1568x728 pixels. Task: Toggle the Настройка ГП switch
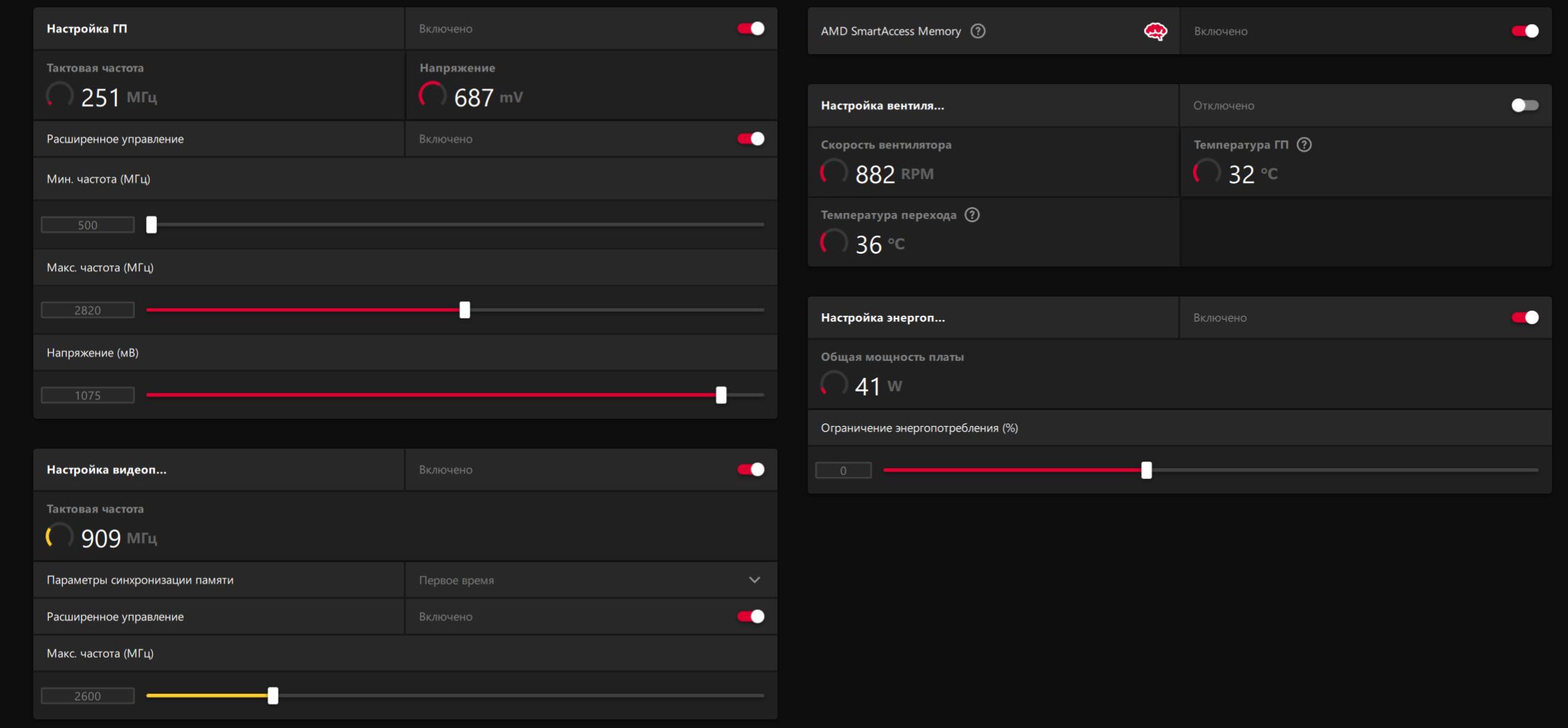751,29
